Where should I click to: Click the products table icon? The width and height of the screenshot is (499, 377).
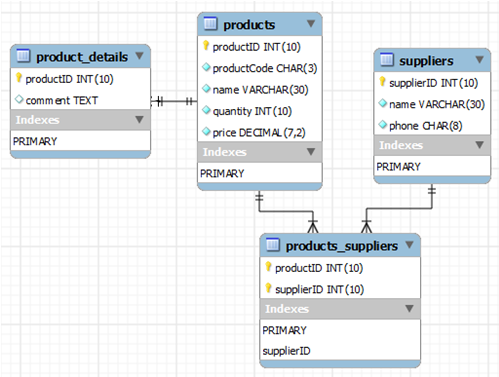tap(210, 24)
